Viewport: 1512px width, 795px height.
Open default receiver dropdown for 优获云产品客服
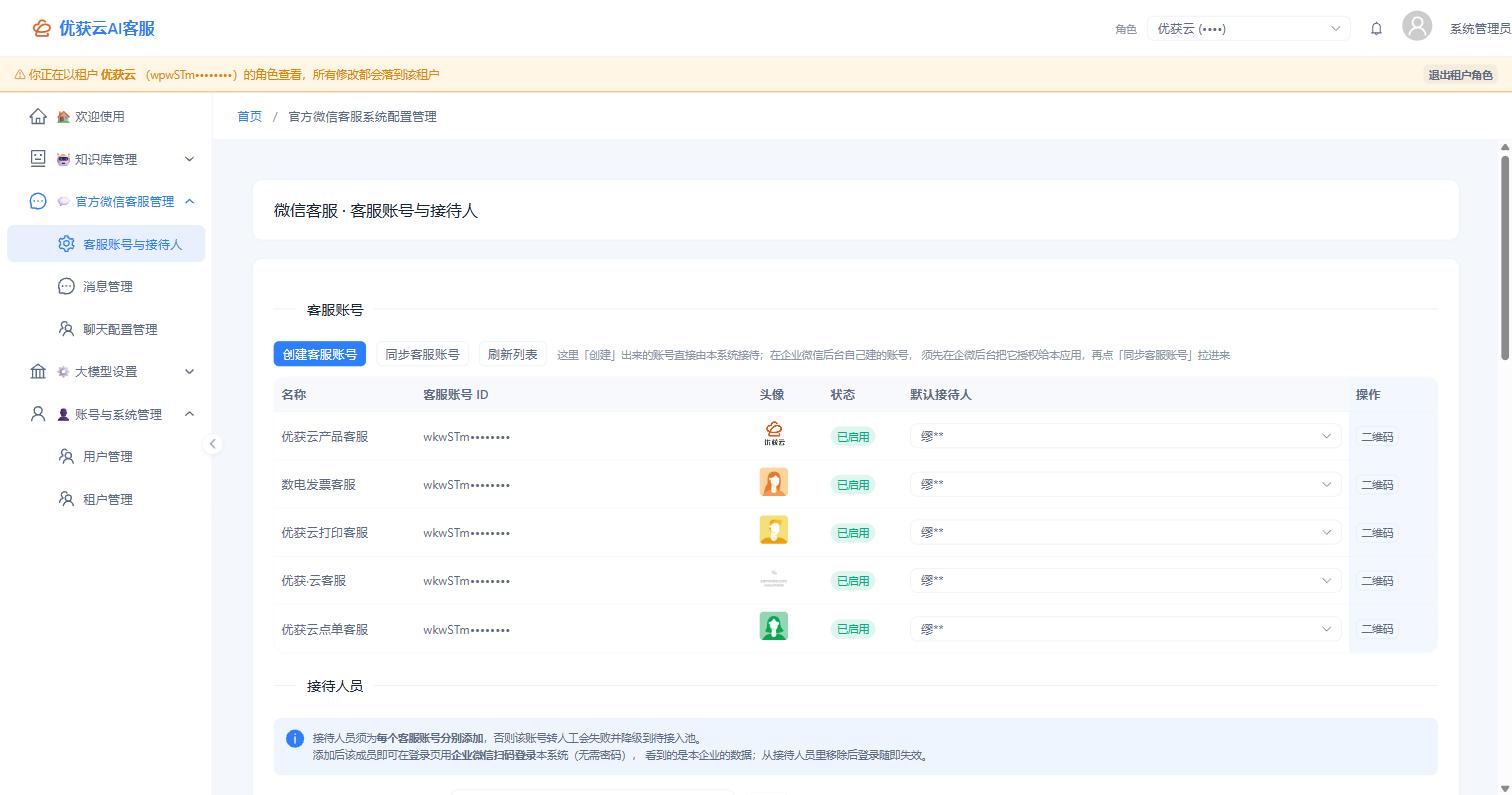[1126, 436]
